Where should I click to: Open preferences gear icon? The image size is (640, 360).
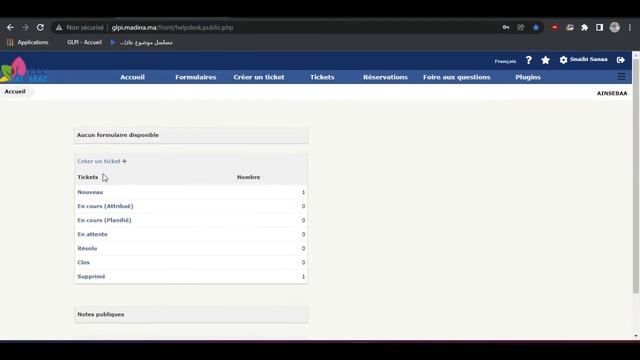point(563,60)
